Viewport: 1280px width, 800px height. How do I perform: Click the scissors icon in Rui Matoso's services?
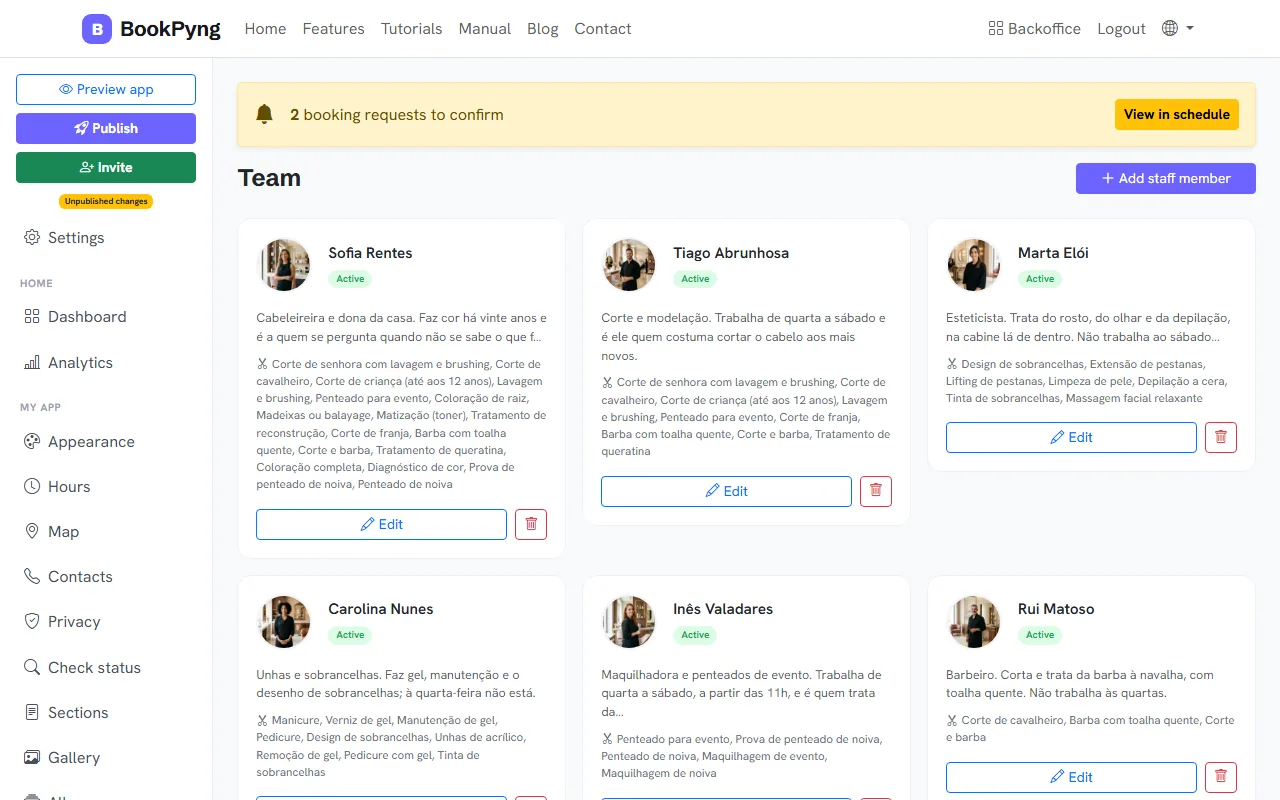(952, 720)
